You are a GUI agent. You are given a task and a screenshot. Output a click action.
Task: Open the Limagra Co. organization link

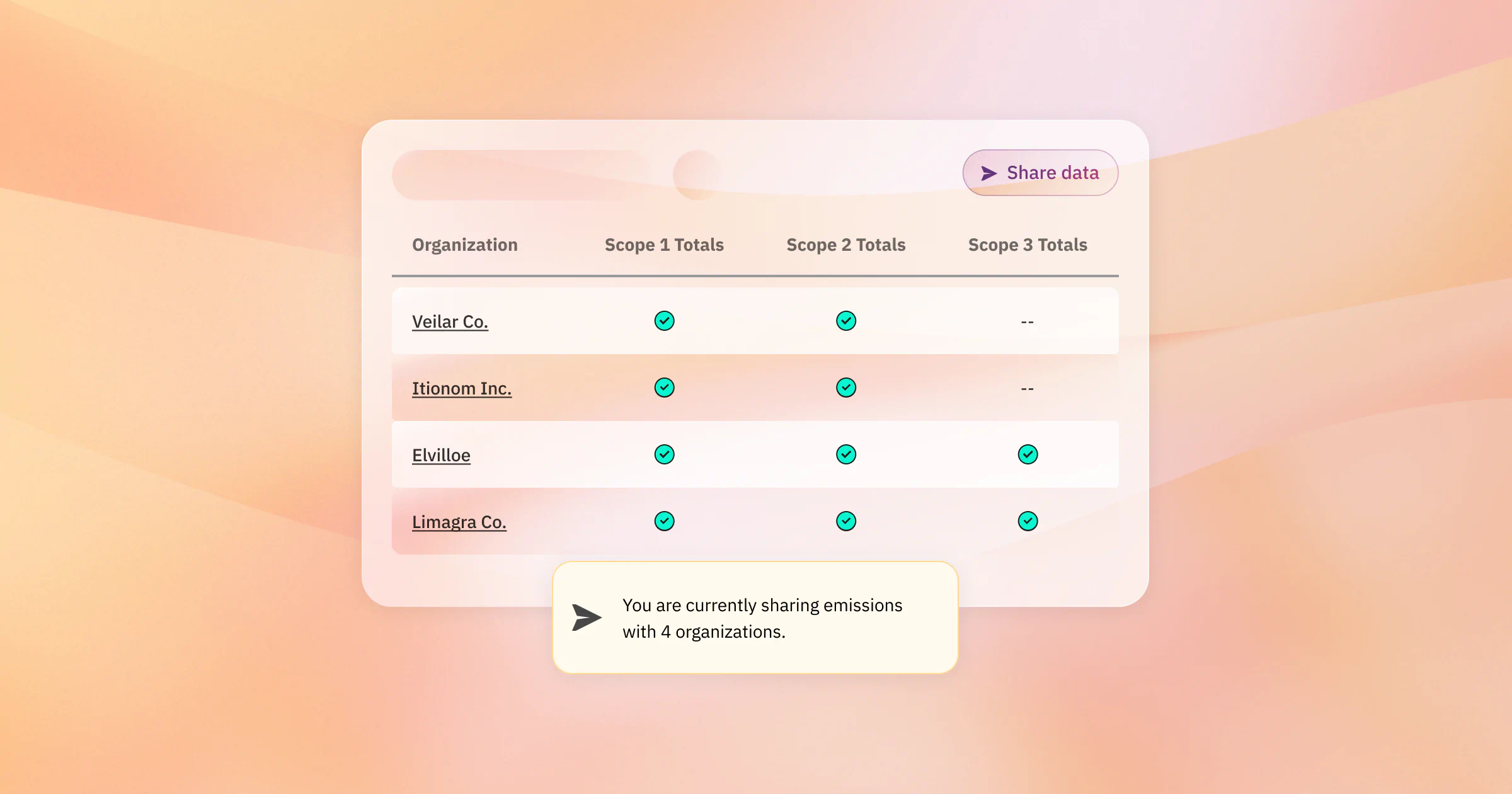click(x=459, y=522)
